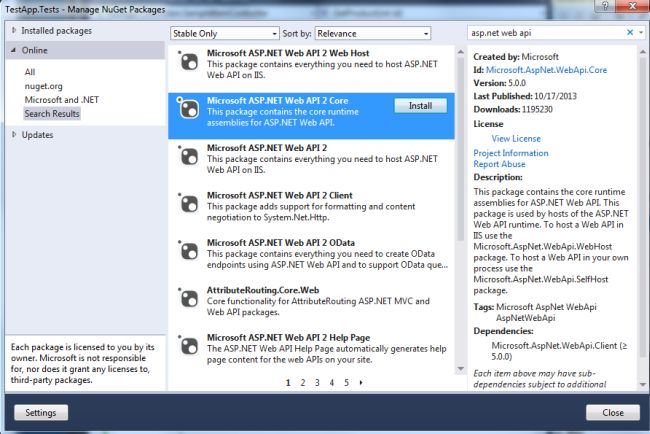Select Search Results in left pane
This screenshot has width=650, height=434.
tap(52, 114)
